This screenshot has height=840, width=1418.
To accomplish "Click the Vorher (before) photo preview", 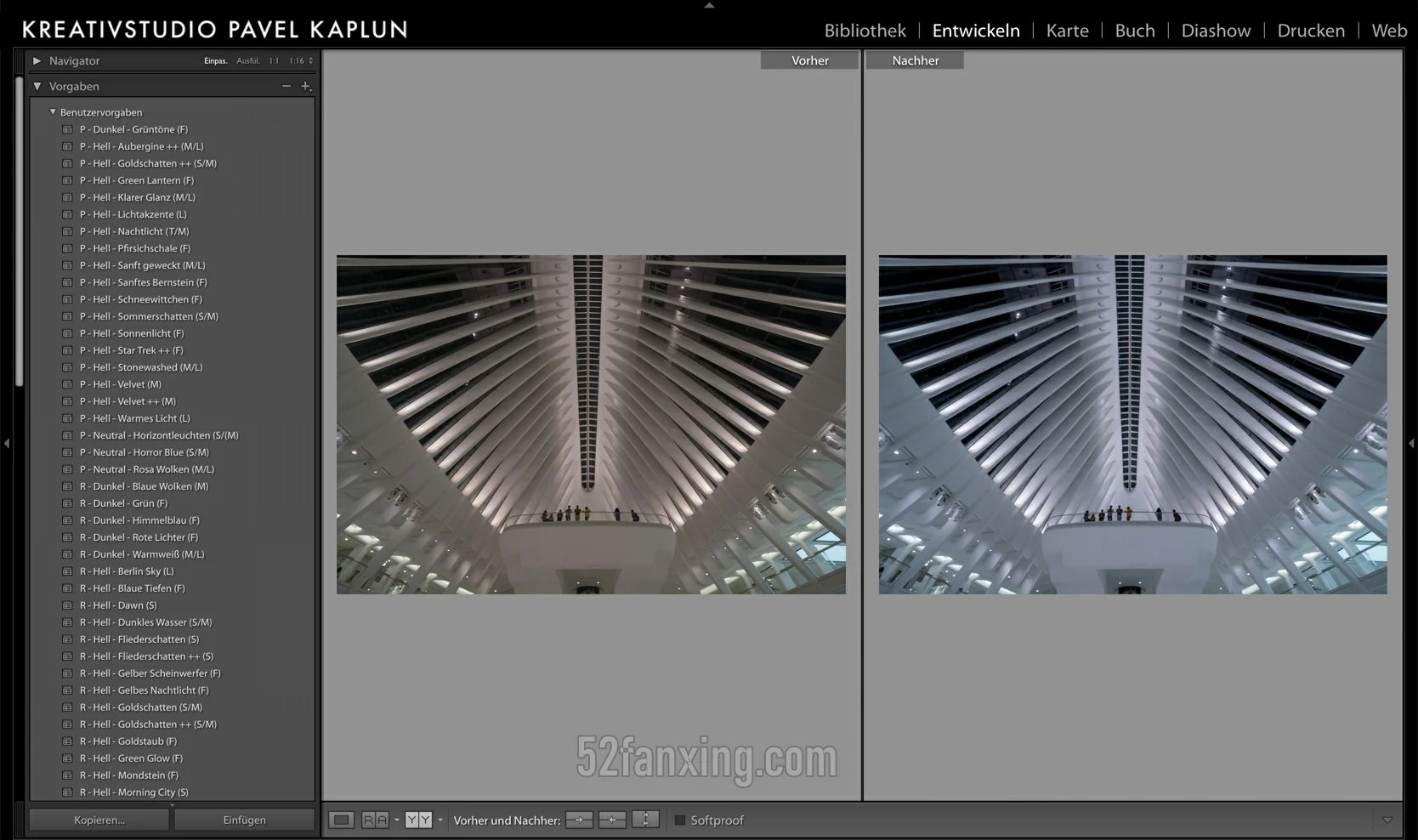I will (x=591, y=424).
